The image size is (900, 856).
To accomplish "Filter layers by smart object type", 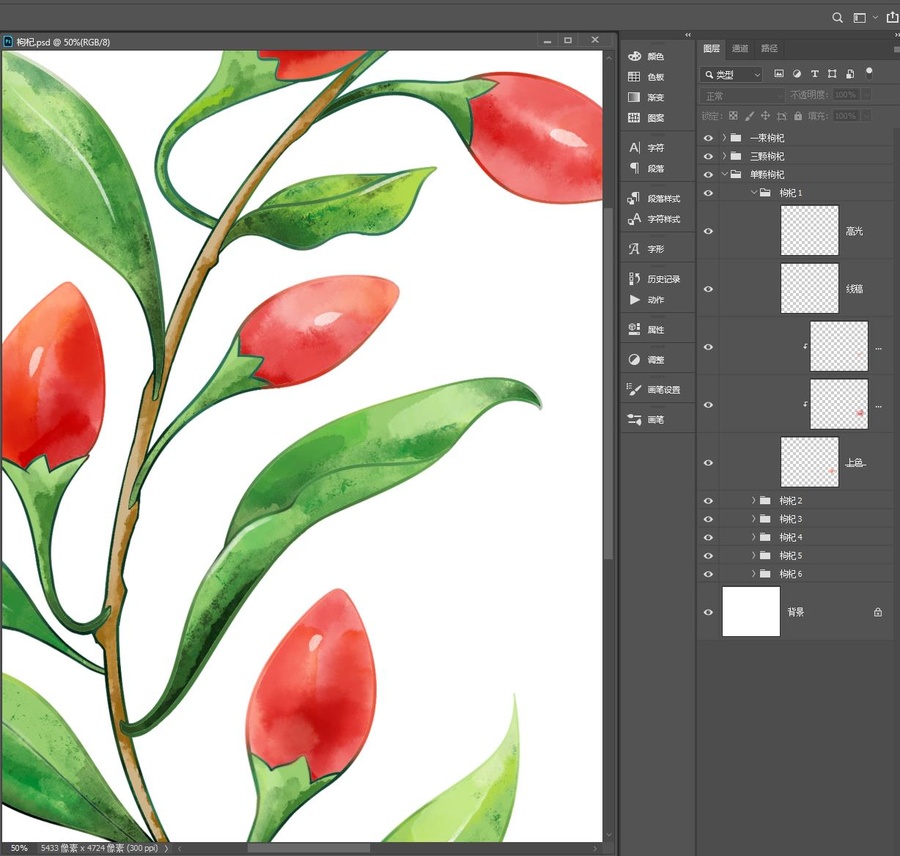I will [x=850, y=73].
